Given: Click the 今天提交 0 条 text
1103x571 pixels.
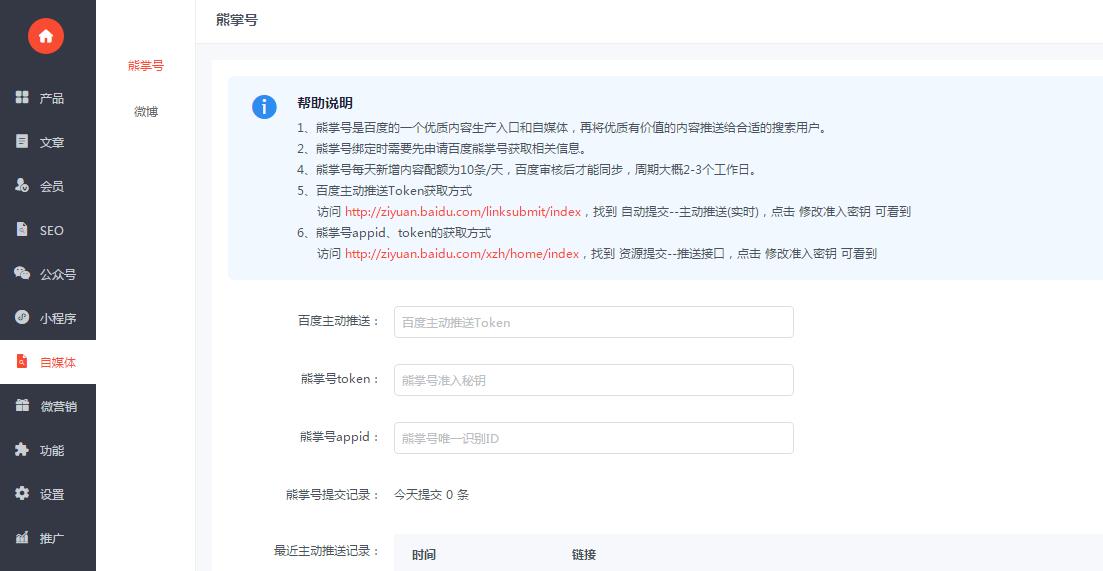Looking at the screenshot, I should (431, 494).
